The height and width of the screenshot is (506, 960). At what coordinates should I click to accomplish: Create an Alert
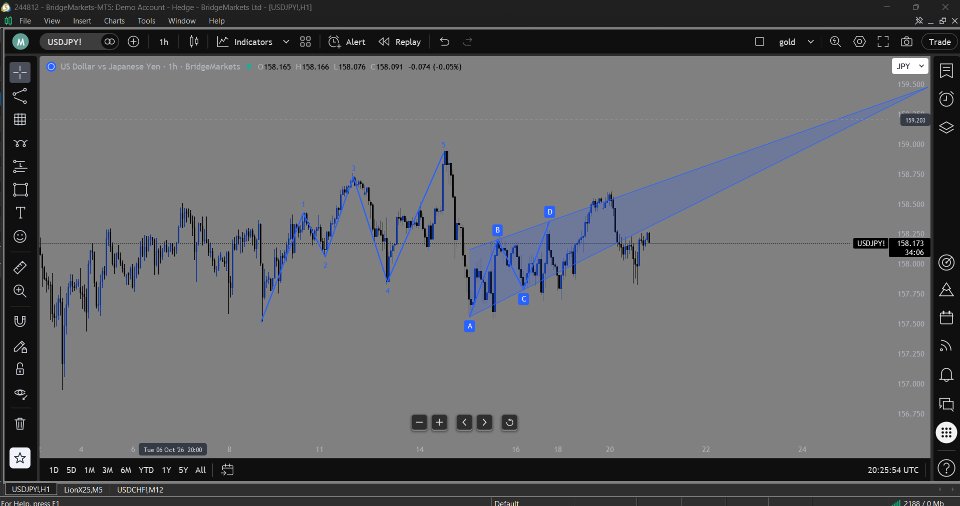(347, 42)
